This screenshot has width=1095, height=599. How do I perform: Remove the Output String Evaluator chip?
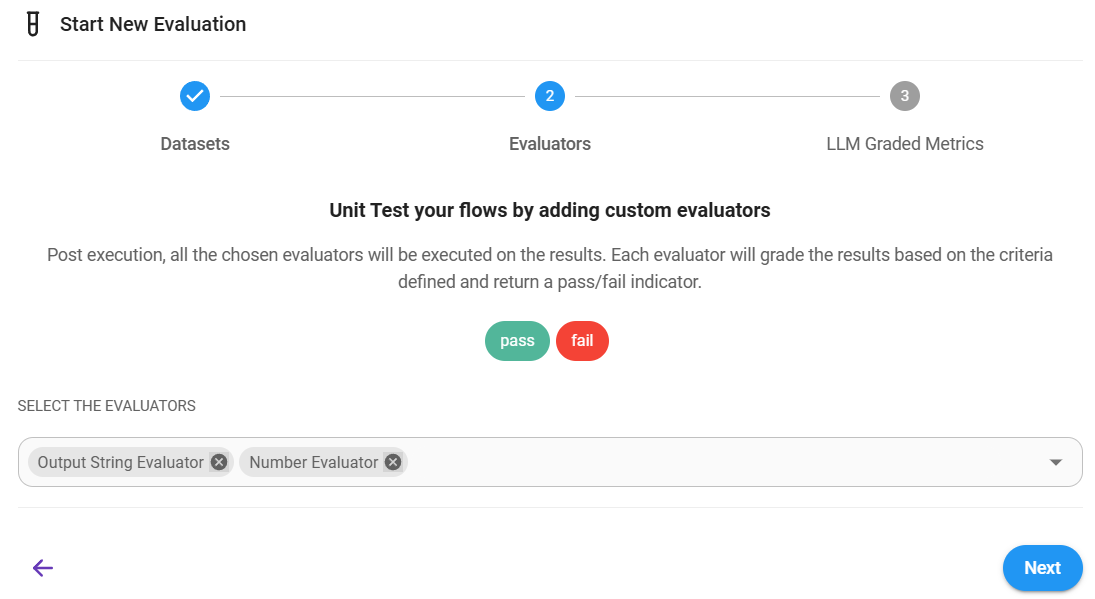[x=219, y=462]
